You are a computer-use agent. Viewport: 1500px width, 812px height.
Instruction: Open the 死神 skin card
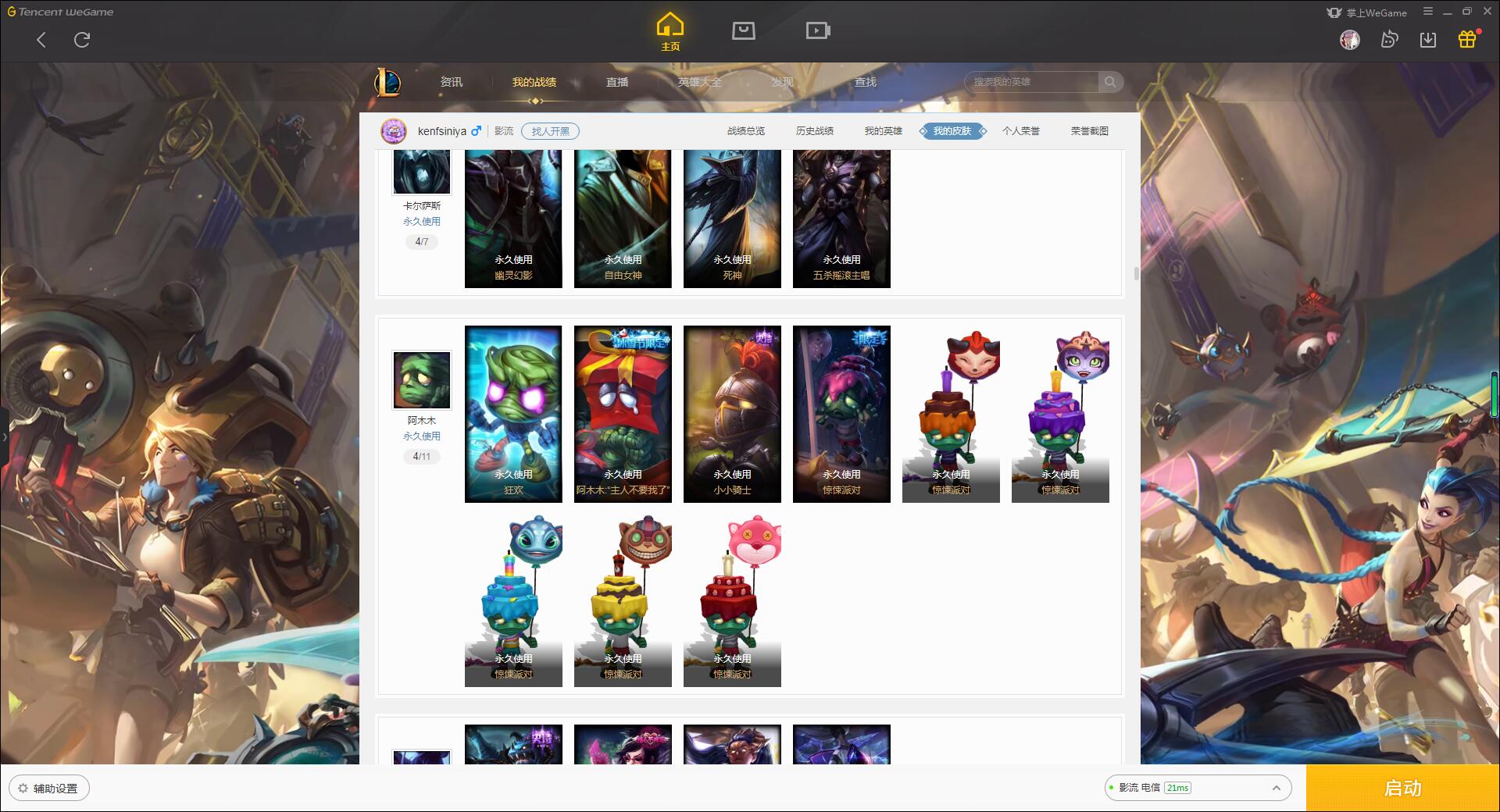pyautogui.click(x=732, y=219)
